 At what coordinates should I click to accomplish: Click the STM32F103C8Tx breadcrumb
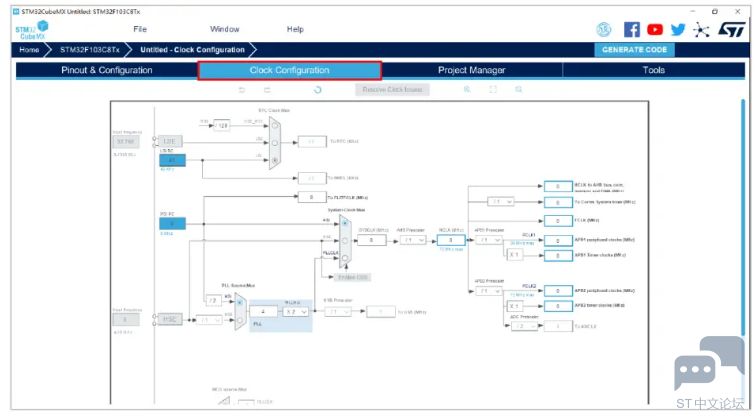coord(90,49)
